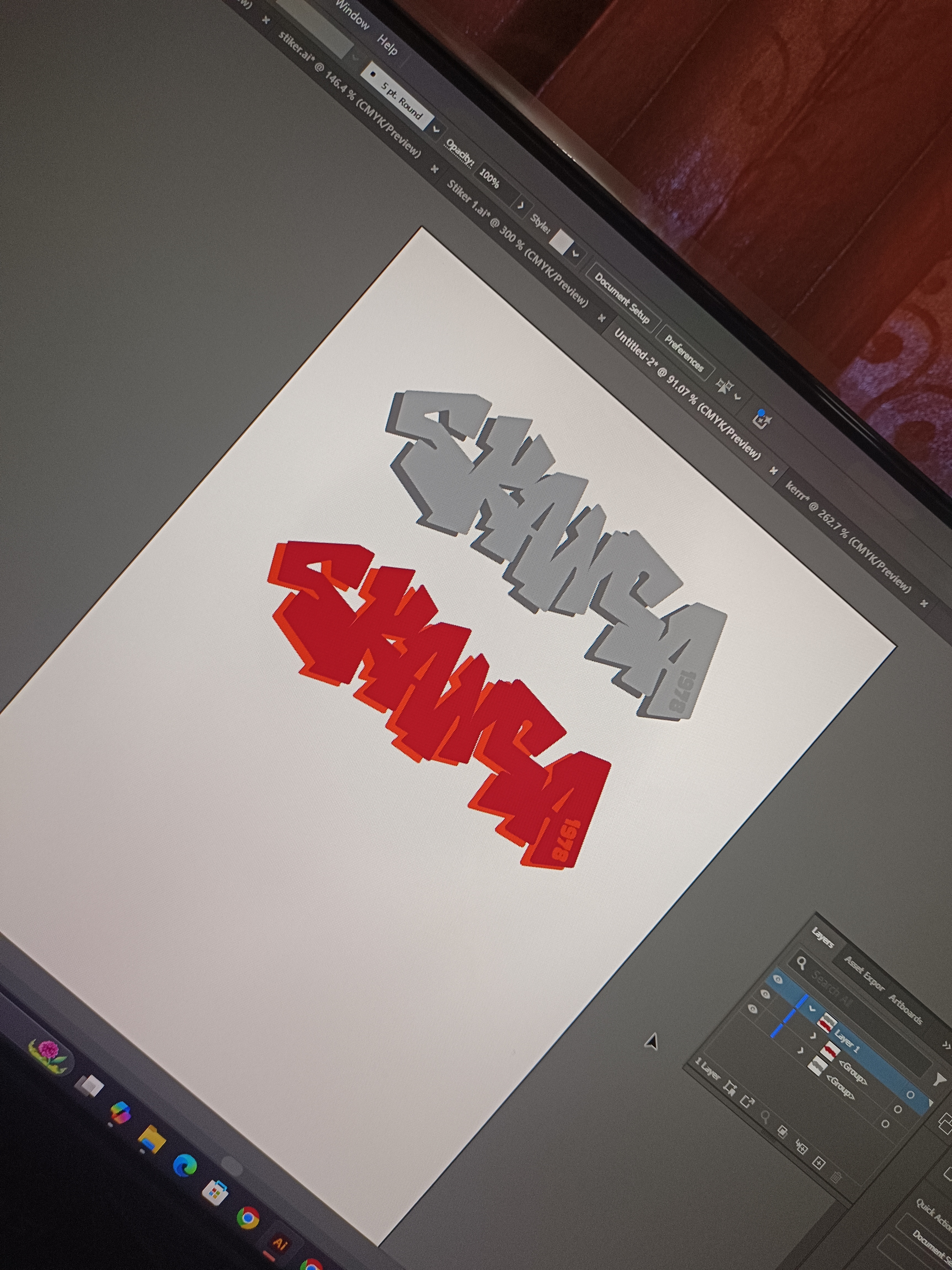Open the dropdown arrow right of Preferences
This screenshot has height=1270, width=952.
pos(737,397)
